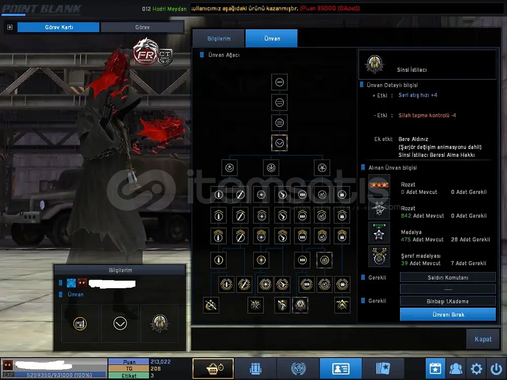
Task: Open the inventory locker icon
Action: click(x=255, y=368)
